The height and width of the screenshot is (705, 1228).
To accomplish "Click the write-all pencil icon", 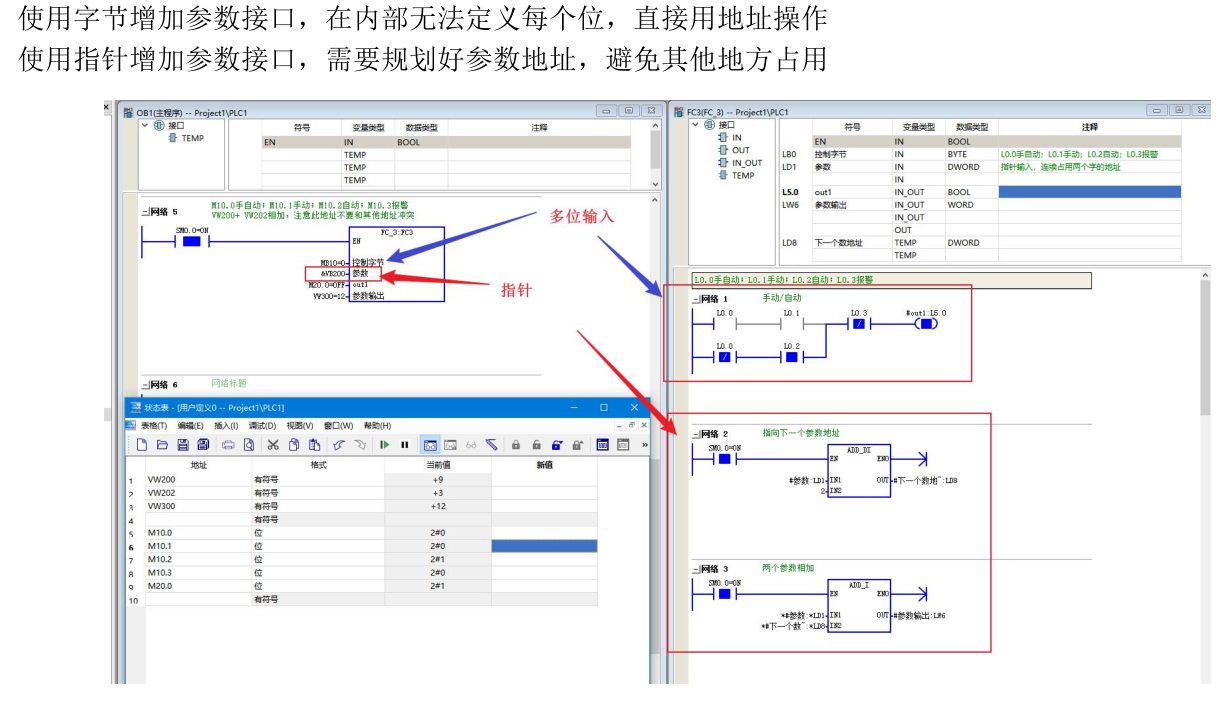I will 491,445.
